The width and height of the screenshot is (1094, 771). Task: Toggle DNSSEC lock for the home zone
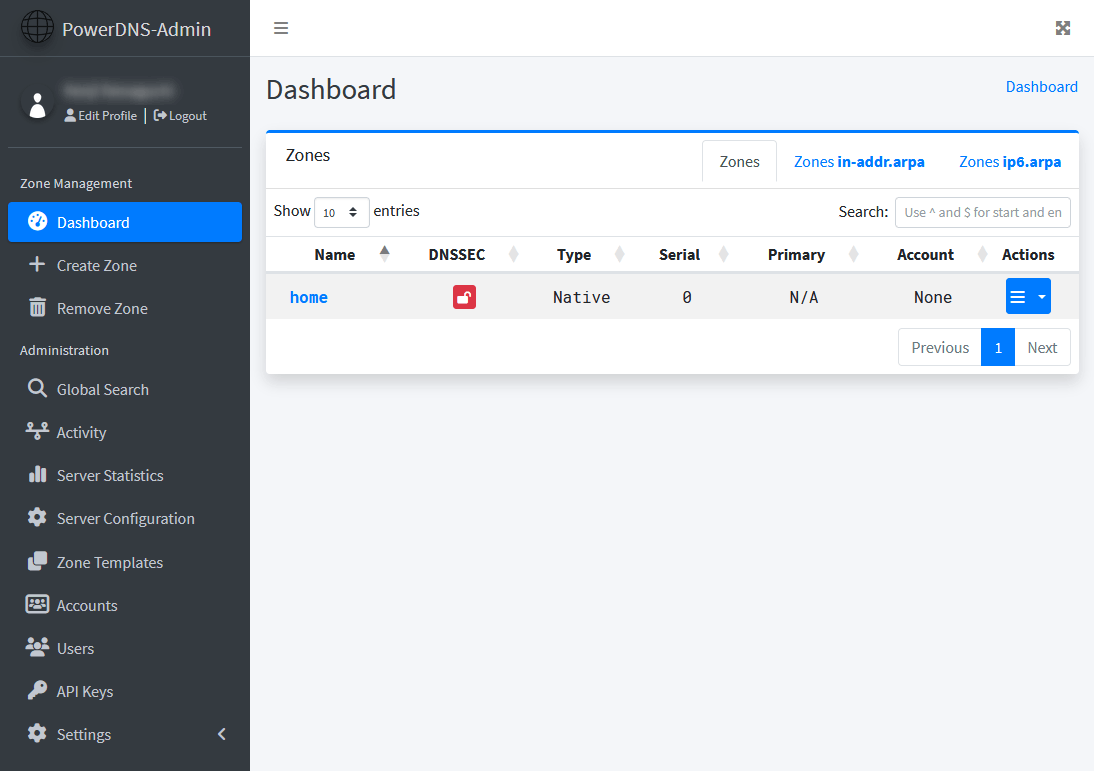[x=464, y=297]
